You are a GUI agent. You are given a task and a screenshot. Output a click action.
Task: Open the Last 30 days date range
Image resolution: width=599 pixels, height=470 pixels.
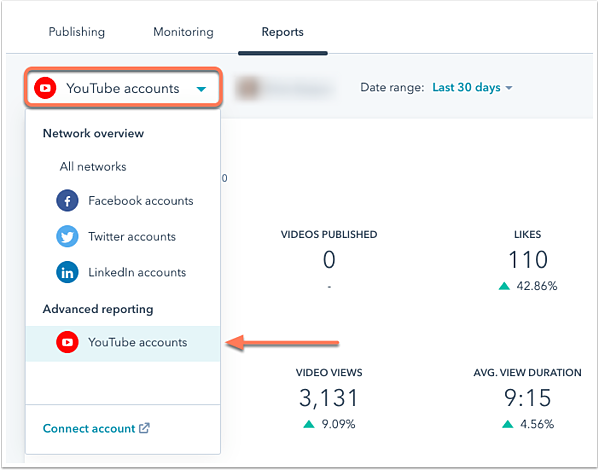[x=472, y=88]
